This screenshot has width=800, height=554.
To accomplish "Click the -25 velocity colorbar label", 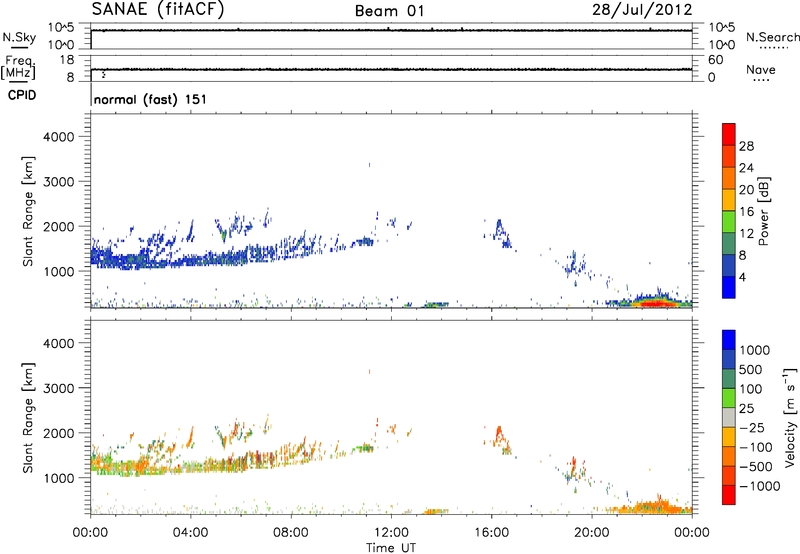I will click(752, 428).
